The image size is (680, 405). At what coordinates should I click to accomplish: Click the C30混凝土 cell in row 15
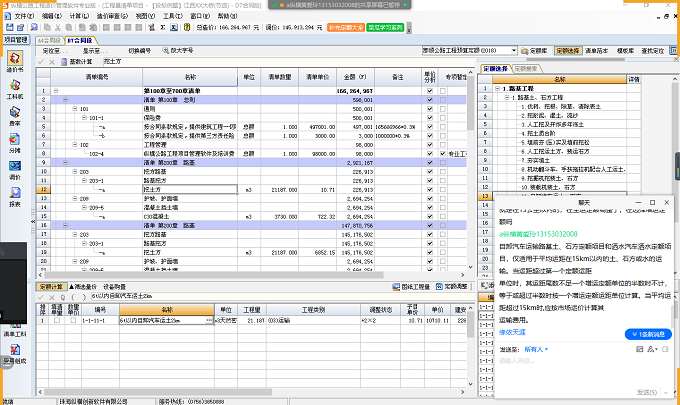[190, 216]
